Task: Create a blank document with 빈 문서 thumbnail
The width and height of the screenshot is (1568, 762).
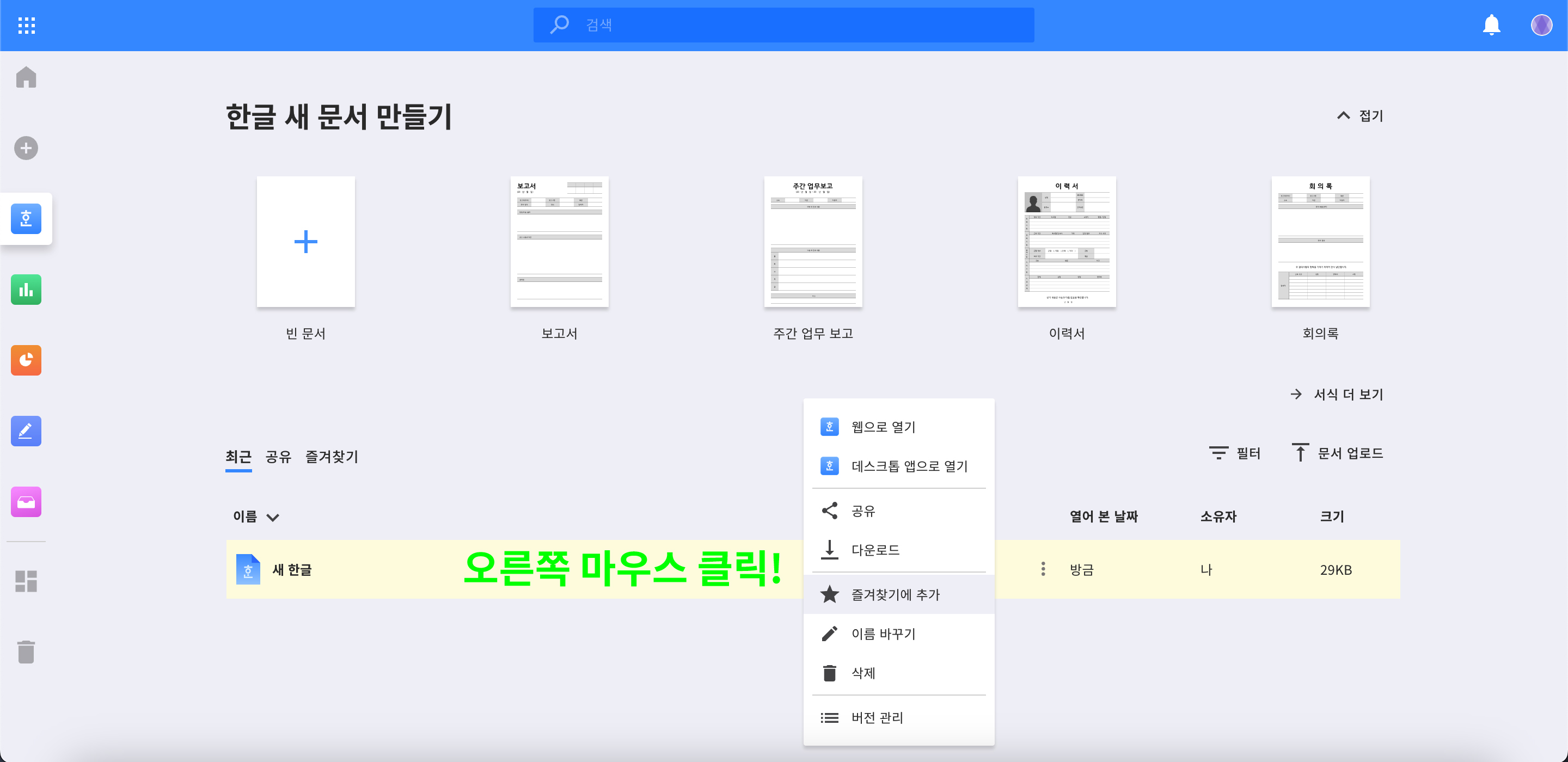Action: [x=305, y=242]
